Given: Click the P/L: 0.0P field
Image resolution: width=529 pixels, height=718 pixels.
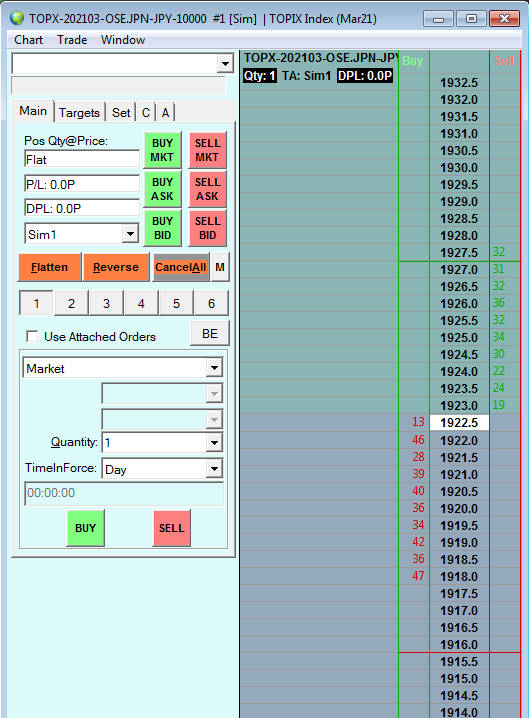Looking at the screenshot, I should coord(82,184).
